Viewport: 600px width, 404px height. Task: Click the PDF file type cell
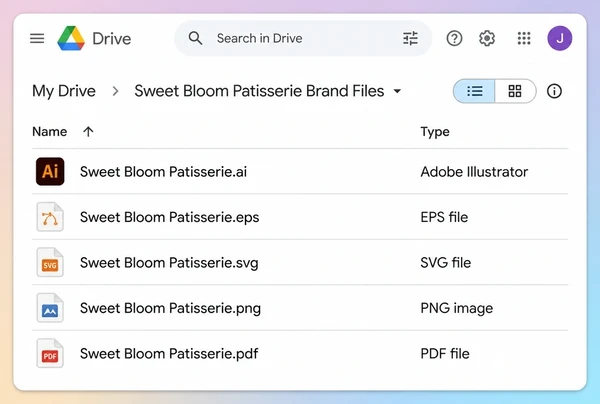click(x=445, y=354)
